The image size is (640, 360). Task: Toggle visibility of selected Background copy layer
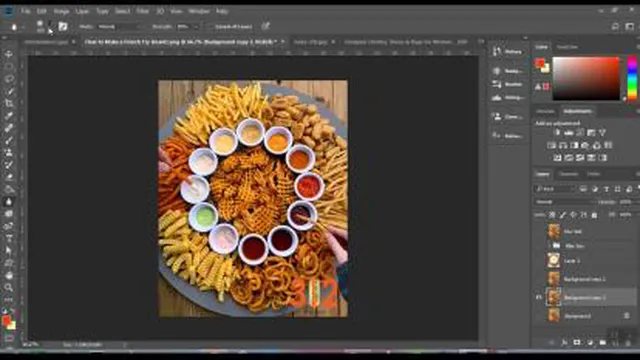[x=539, y=298]
